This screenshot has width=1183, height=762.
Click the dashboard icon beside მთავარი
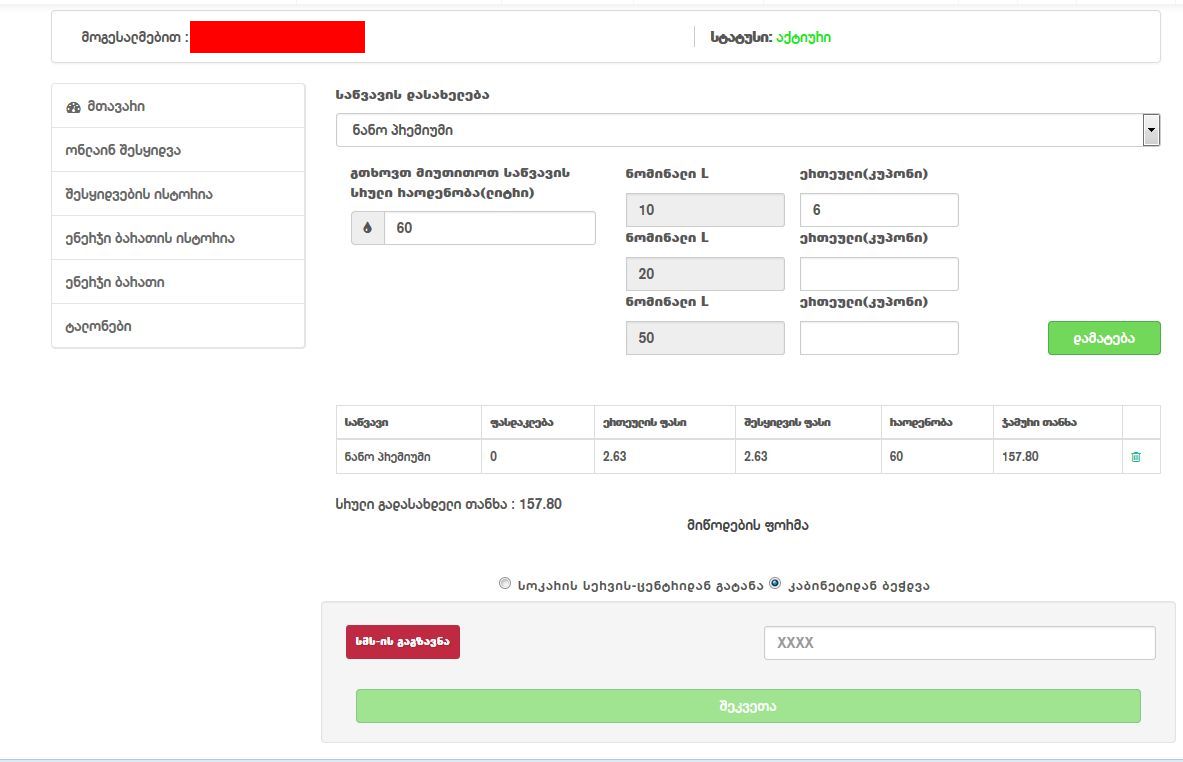tap(73, 107)
